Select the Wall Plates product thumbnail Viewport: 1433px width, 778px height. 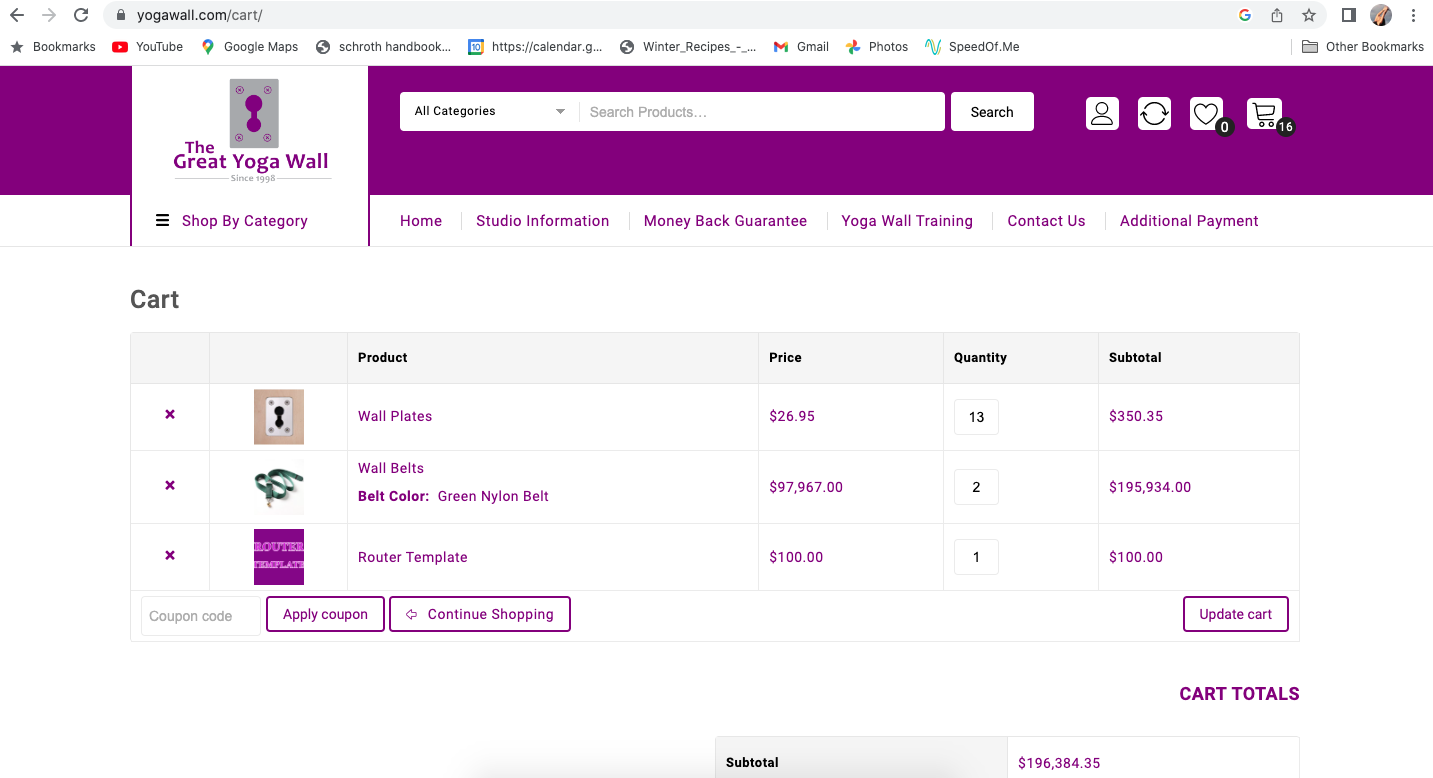[x=278, y=416]
